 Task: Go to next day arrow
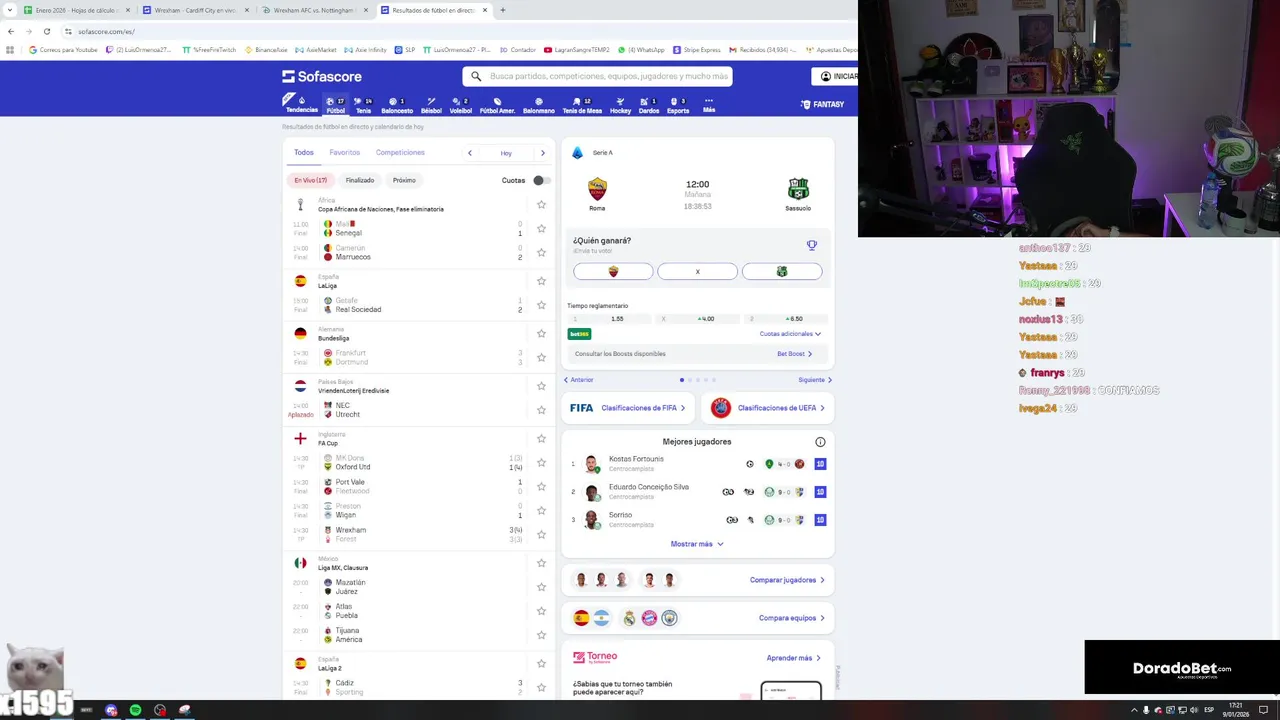[543, 153]
